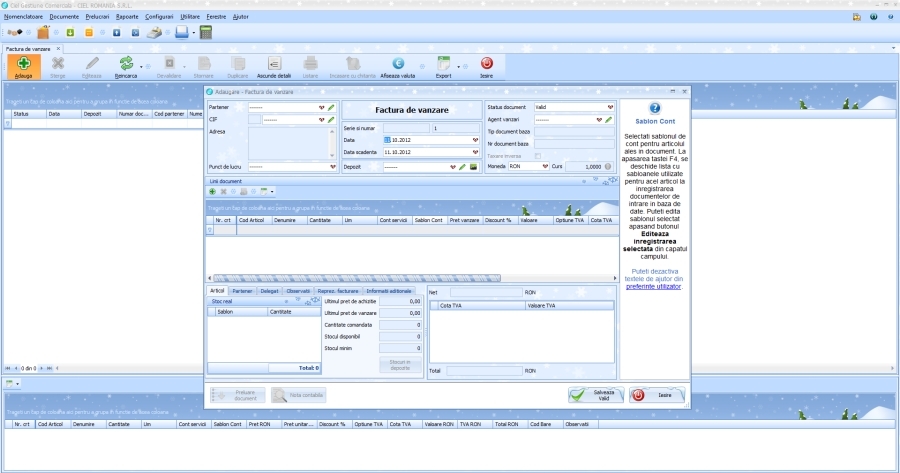
Task: Toggle the Taxare inversa checkbox
Action: click(x=538, y=155)
